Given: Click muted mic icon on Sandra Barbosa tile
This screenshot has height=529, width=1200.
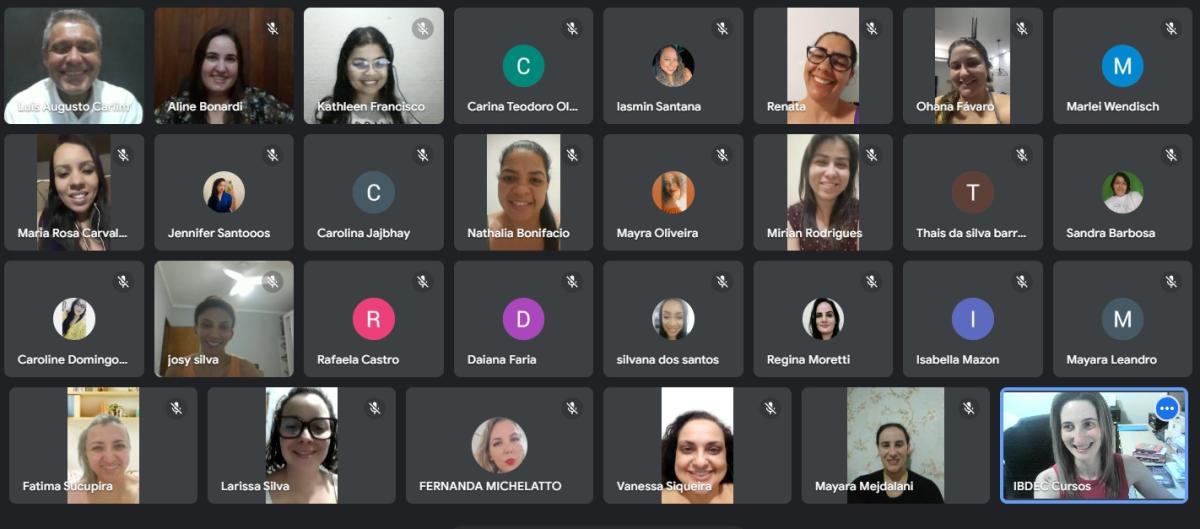Looking at the screenshot, I should coord(1171,155).
